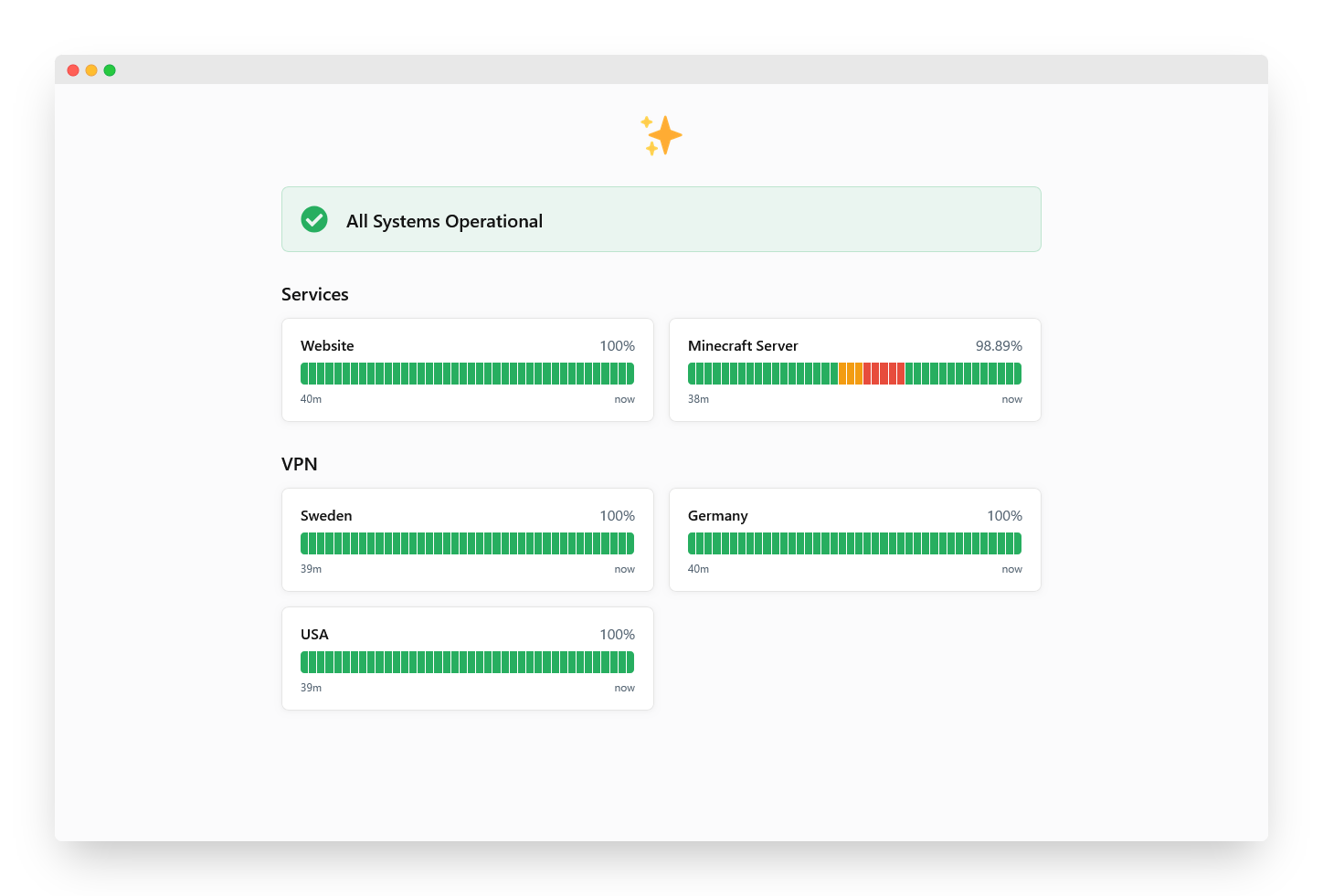Screen dimensions: 1323x896
Task: Click the Website uptime bar's first green segment
Action: point(305,374)
